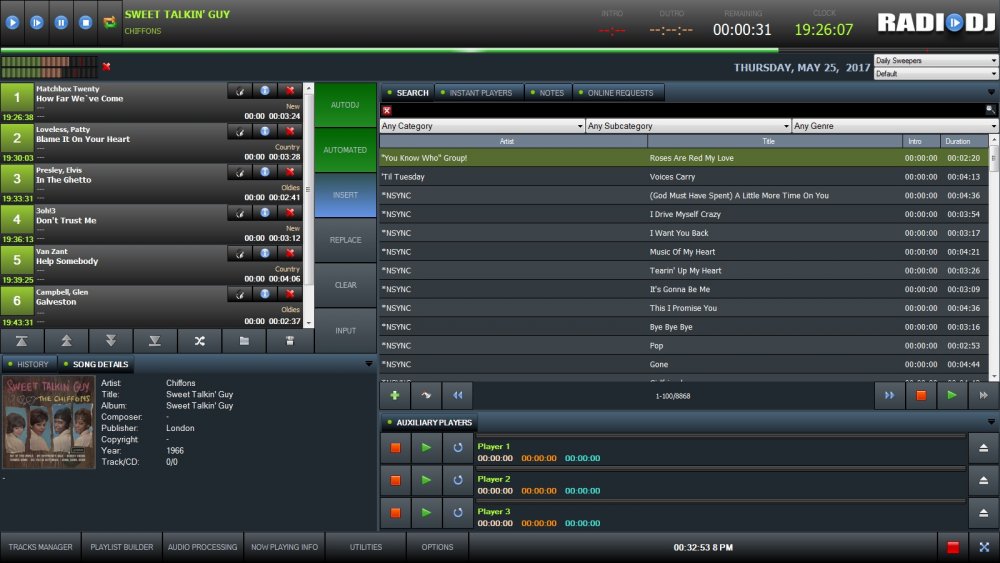Remove Don't Trust Me from the queue
Image resolution: width=1000 pixels, height=563 pixels.
[x=290, y=213]
